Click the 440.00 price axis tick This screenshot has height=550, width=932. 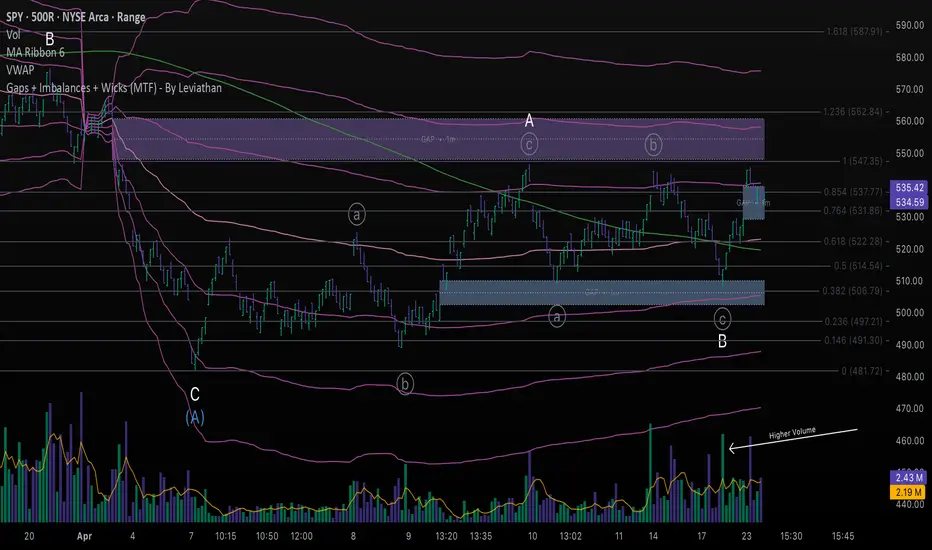pos(910,504)
